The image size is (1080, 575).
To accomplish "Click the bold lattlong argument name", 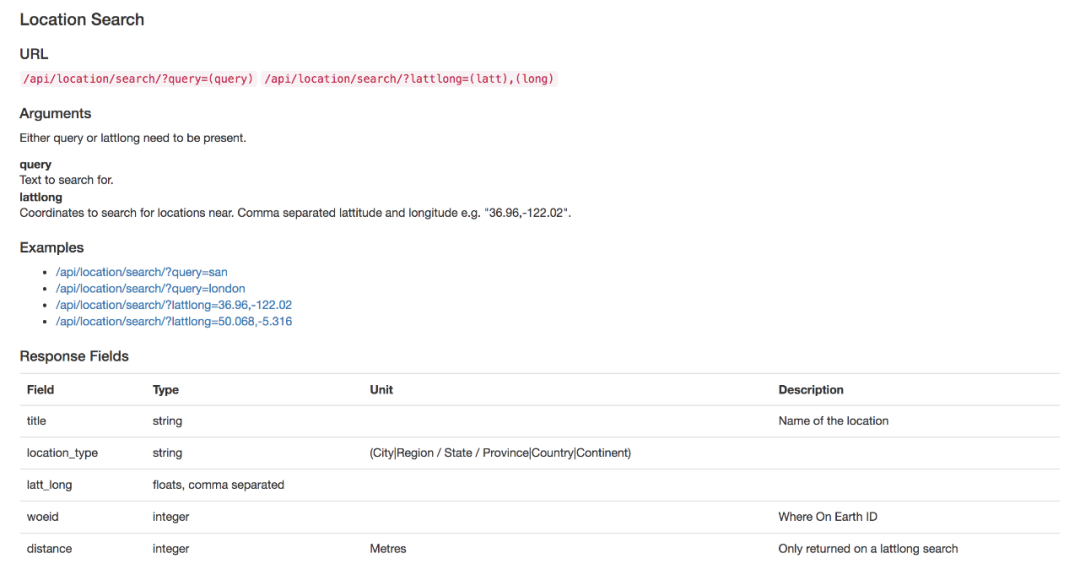I will click(x=41, y=197).
